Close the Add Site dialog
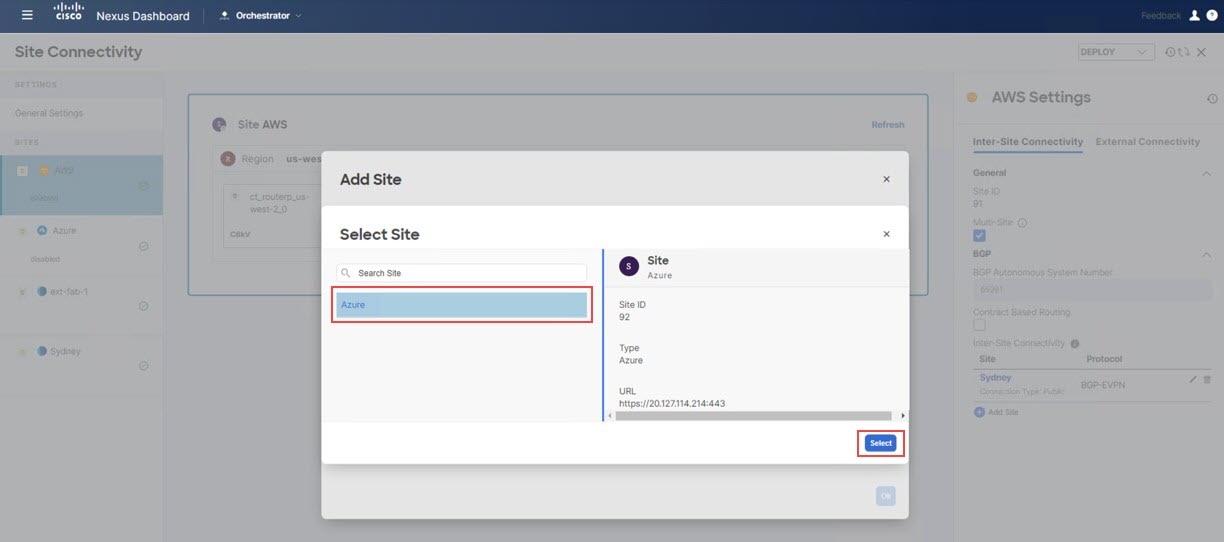This screenshot has height=542, width=1224. 886,179
